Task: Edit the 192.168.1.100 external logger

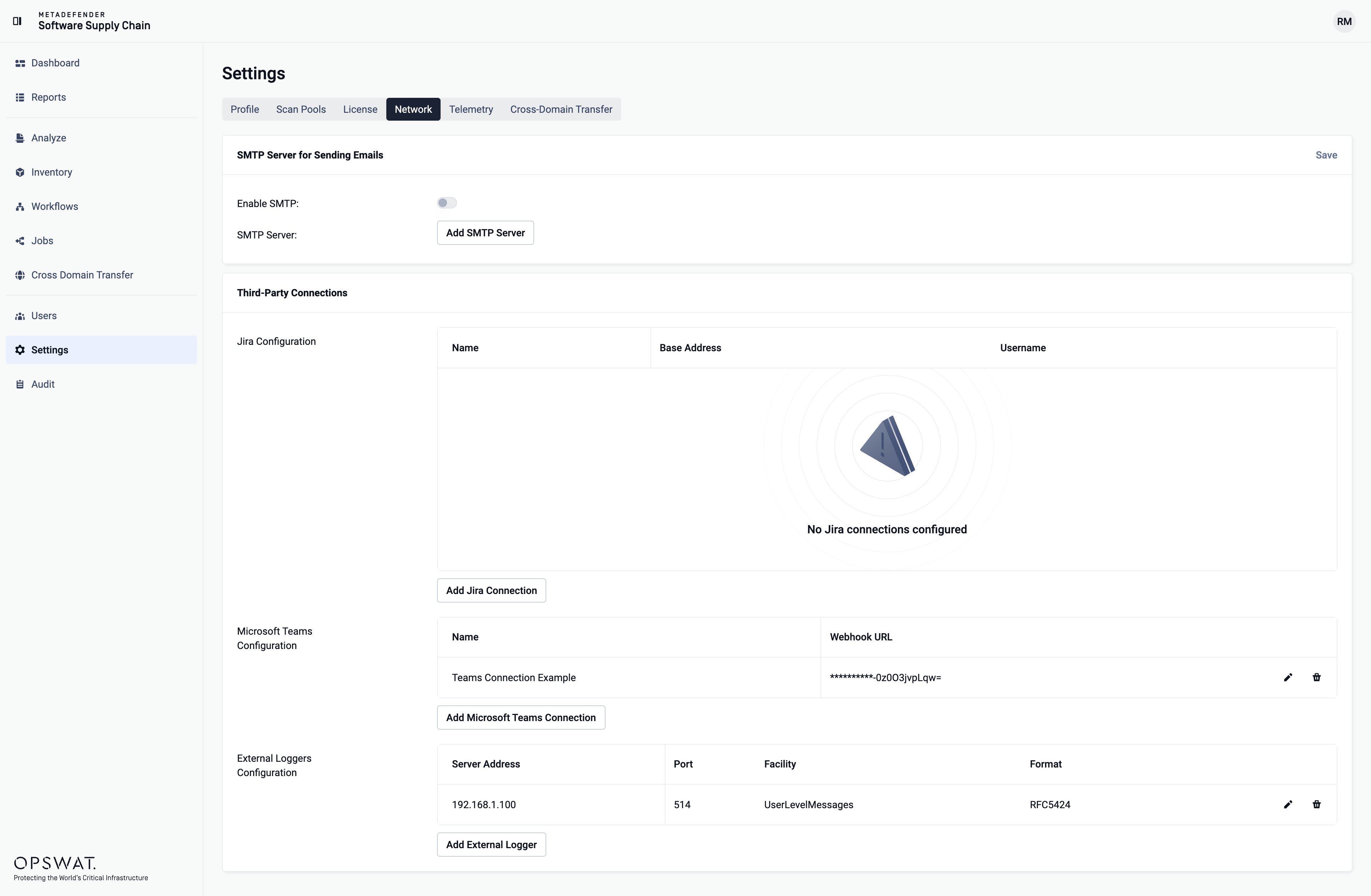Action: [x=1288, y=805]
